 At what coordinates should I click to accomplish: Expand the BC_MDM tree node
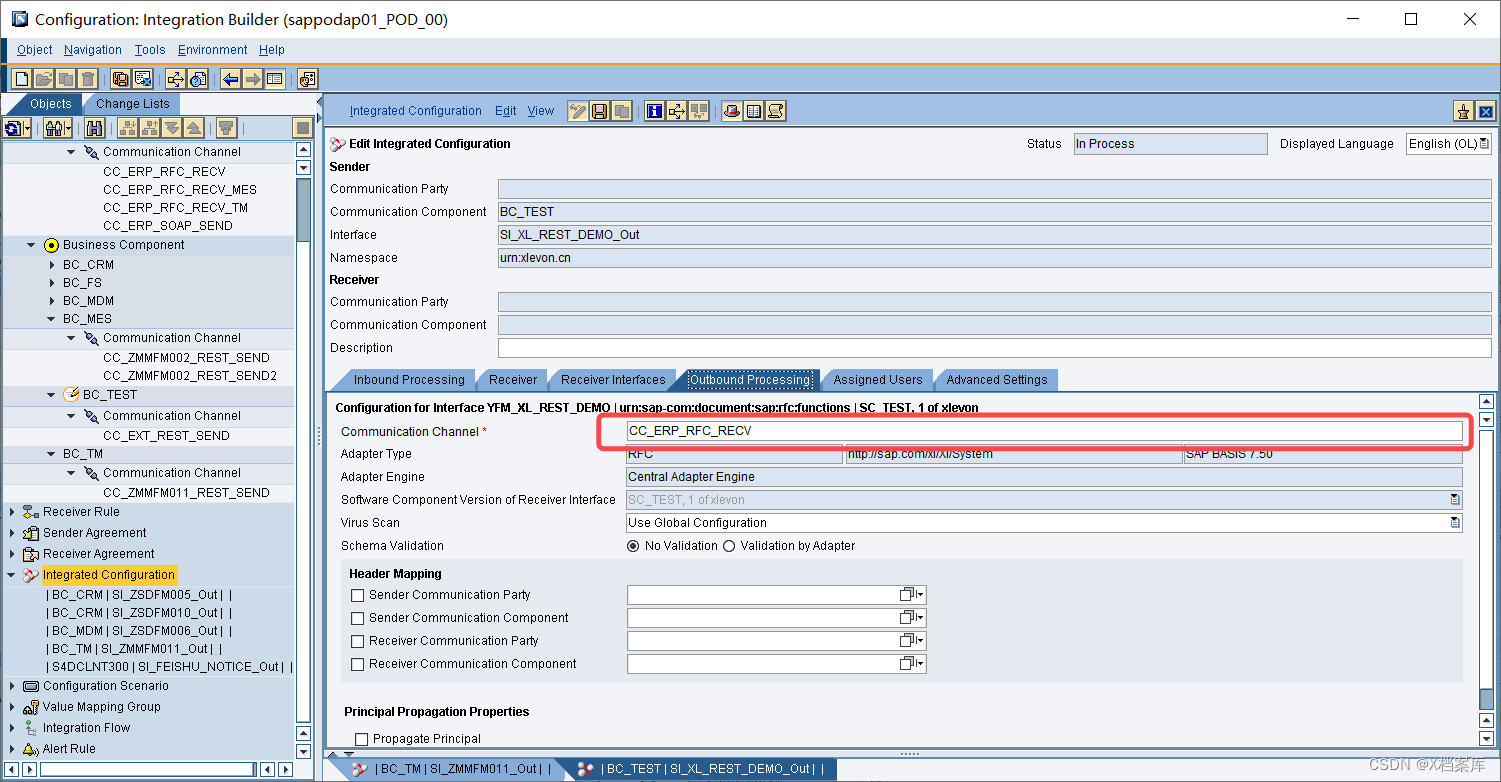point(52,301)
